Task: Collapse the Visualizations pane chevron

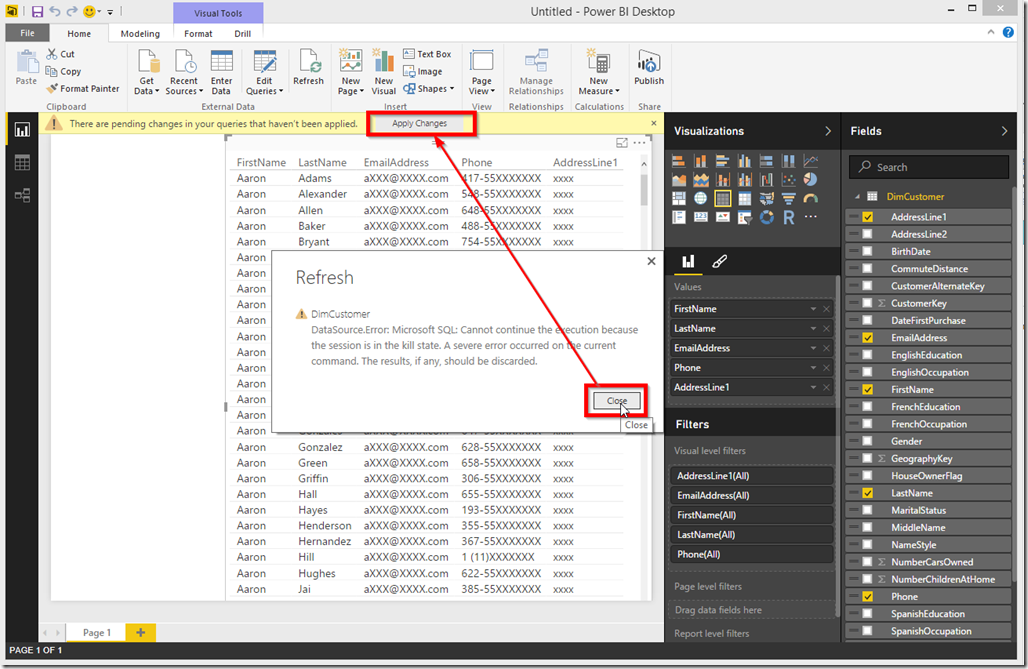Action: pos(828,131)
